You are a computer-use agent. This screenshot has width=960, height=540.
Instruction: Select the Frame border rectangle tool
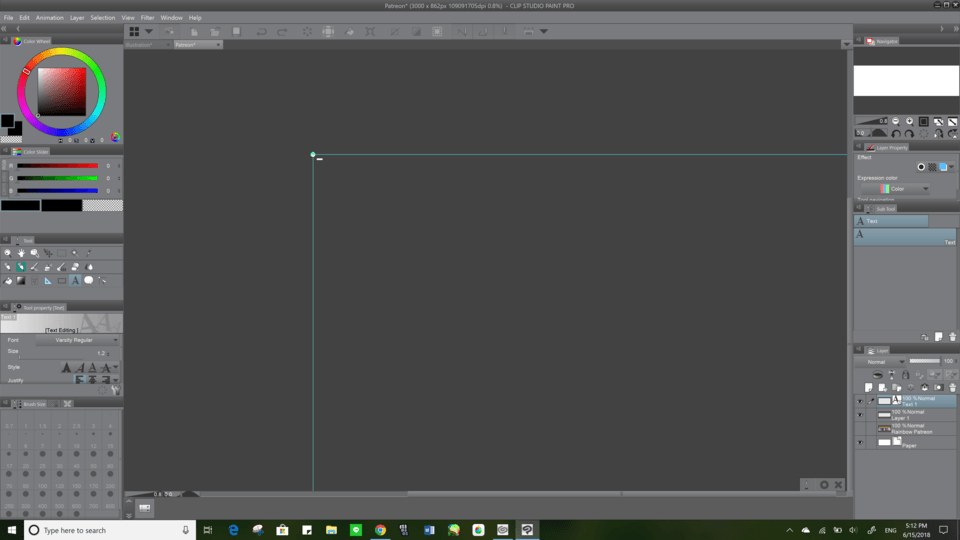click(61, 280)
